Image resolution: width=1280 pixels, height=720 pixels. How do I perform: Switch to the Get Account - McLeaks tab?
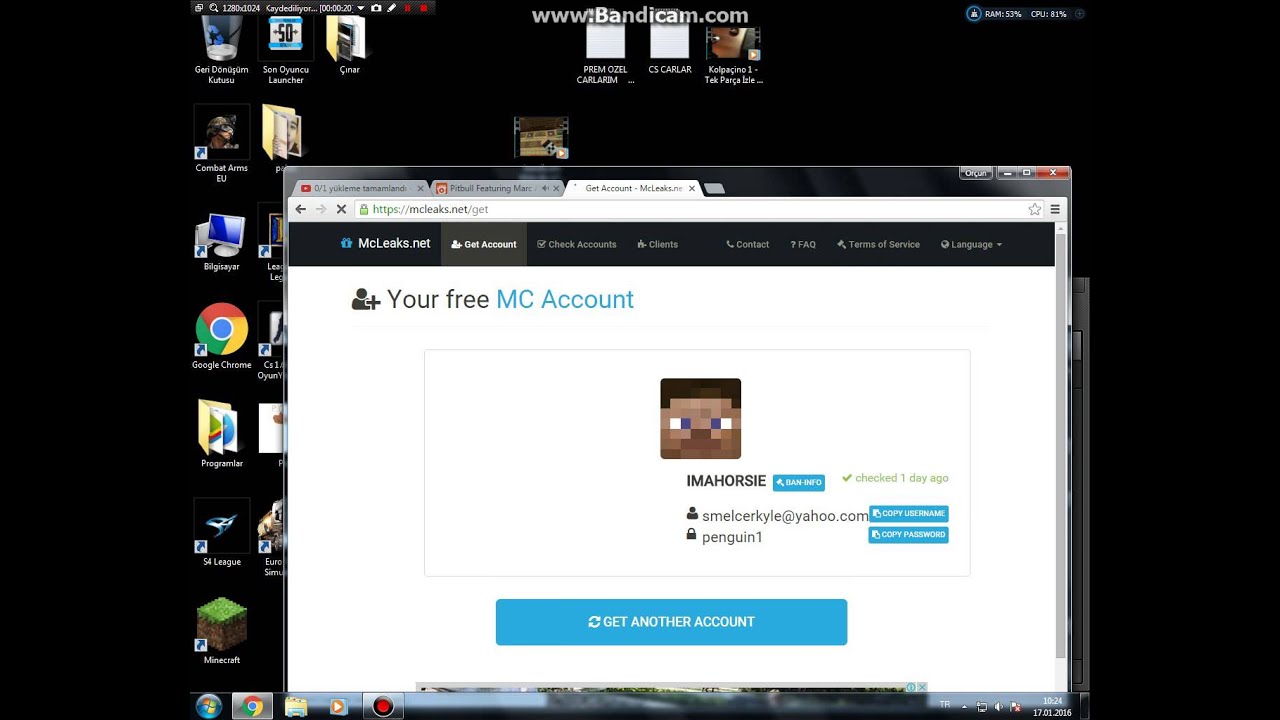click(x=633, y=188)
